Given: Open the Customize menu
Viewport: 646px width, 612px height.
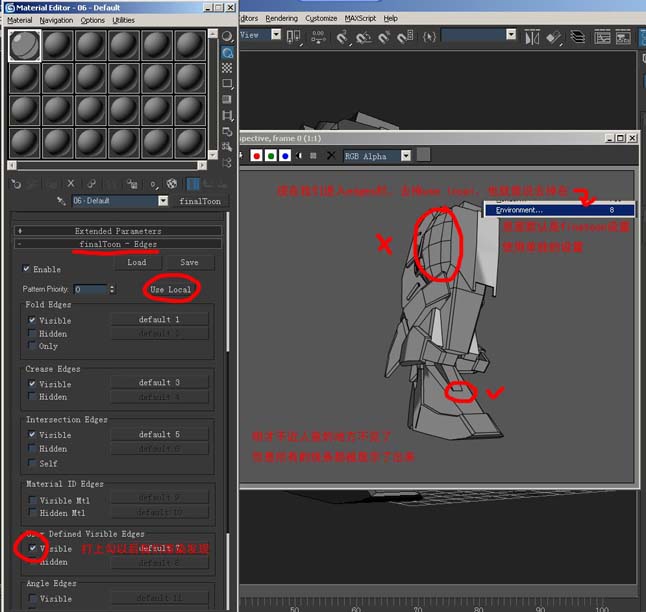Looking at the screenshot, I should (321, 19).
